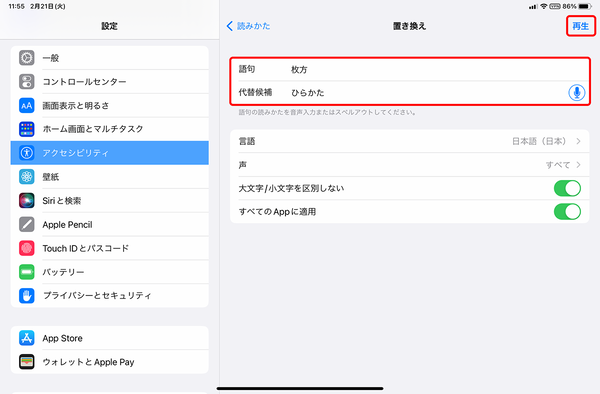The height and width of the screenshot is (394, 600).
Task: Select 一般 in settings sidebar
Action: point(109,58)
